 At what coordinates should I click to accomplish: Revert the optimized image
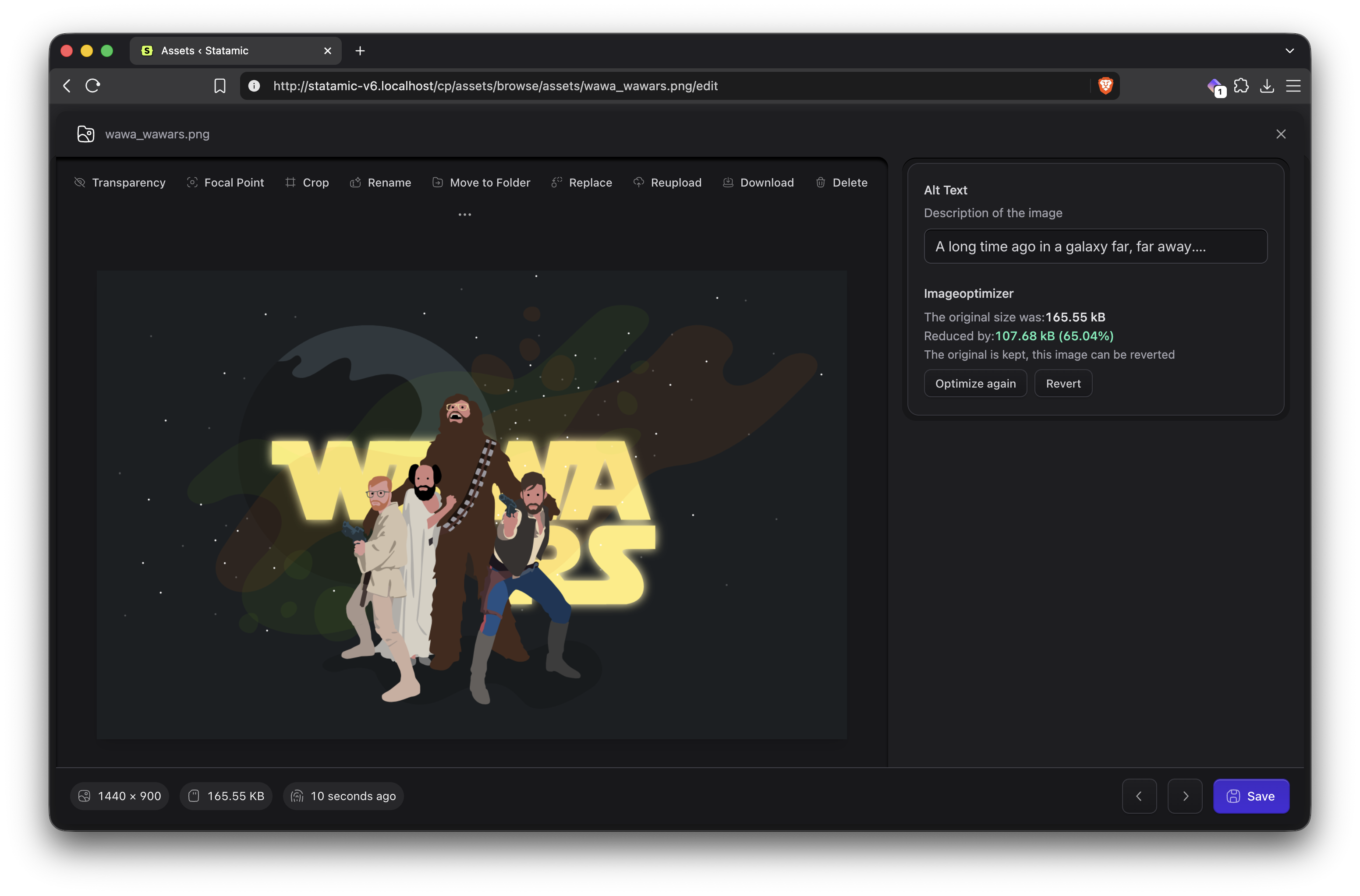pyautogui.click(x=1063, y=384)
